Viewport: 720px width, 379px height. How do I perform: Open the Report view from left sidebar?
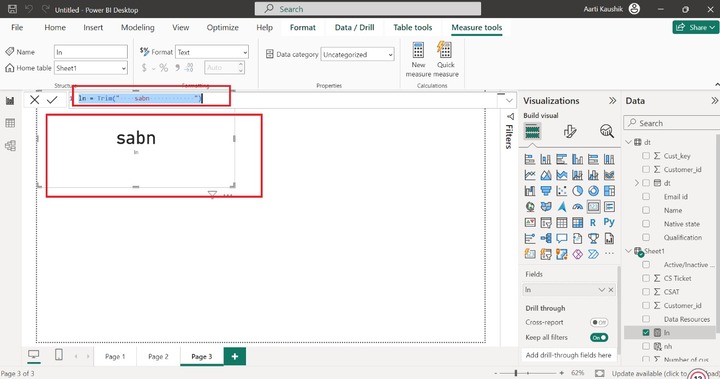pos(10,101)
